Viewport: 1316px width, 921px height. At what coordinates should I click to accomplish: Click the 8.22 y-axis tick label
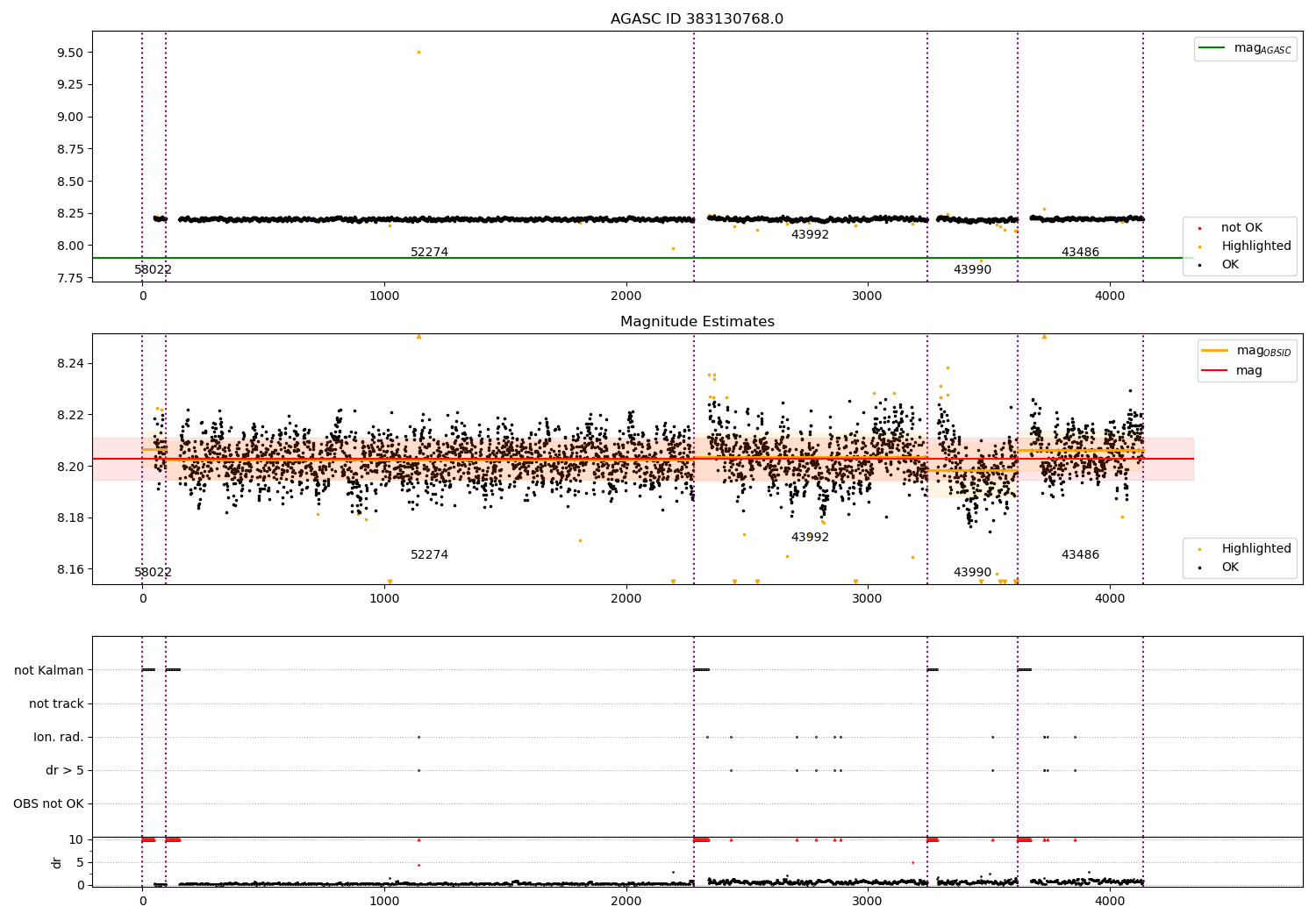69,415
